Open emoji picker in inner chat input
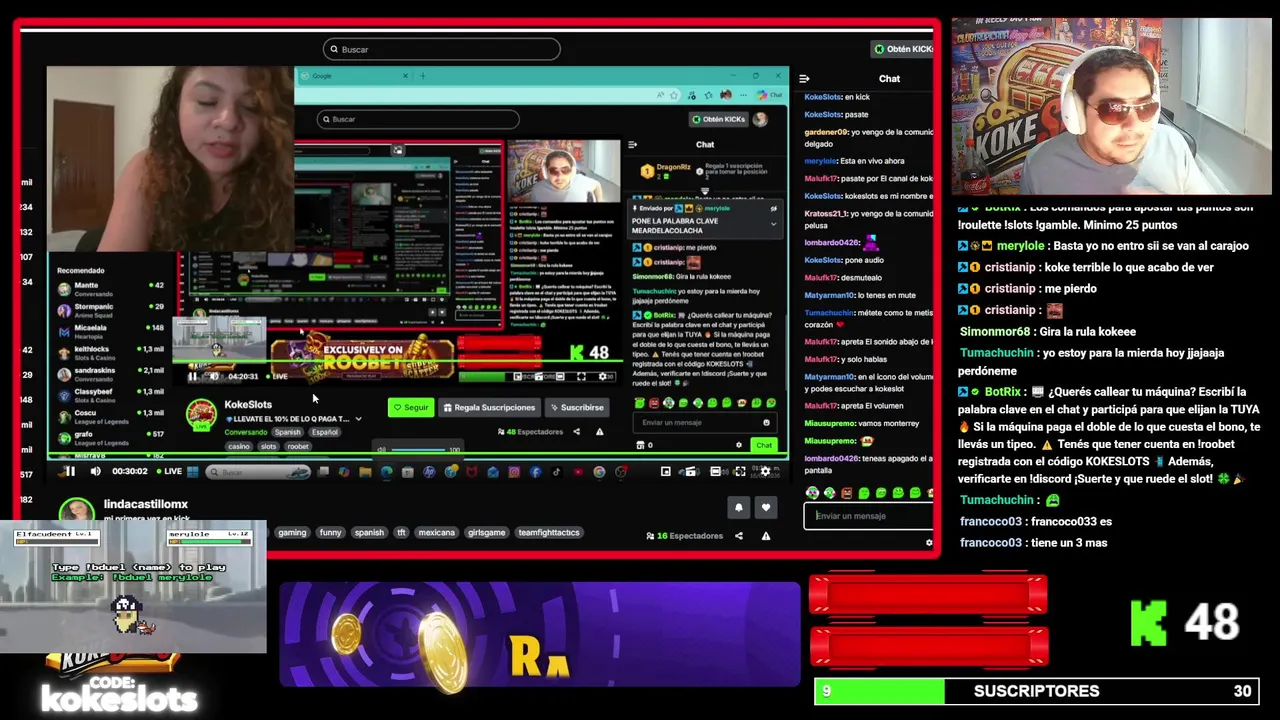 click(x=766, y=422)
